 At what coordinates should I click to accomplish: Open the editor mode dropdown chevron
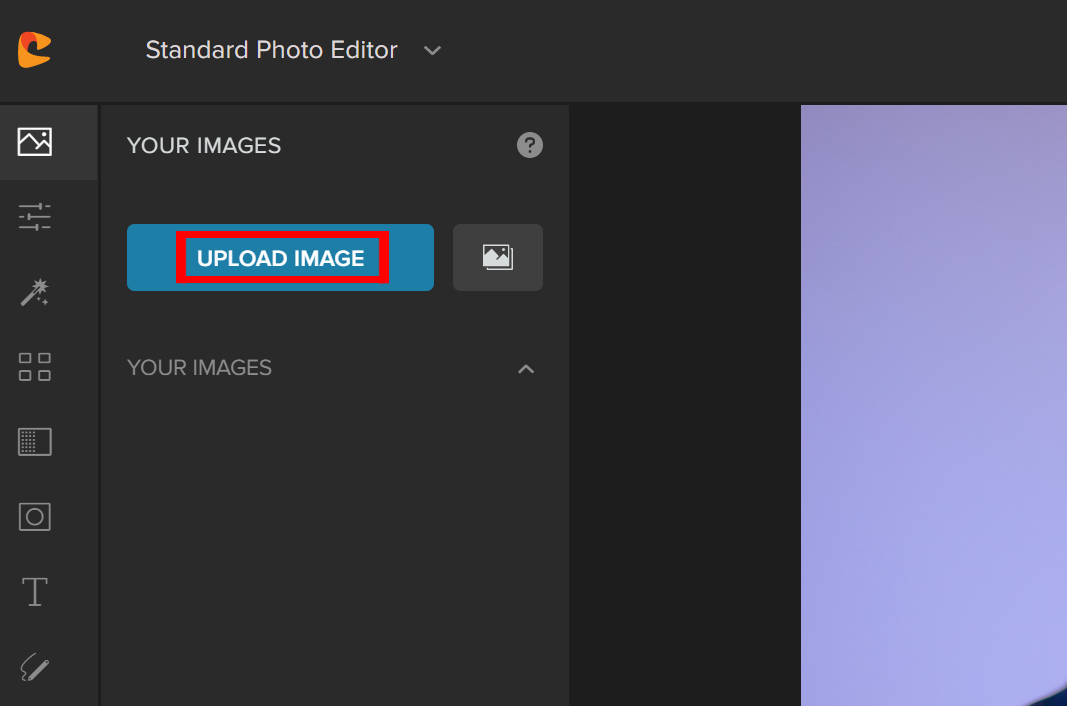pyautogui.click(x=432, y=51)
